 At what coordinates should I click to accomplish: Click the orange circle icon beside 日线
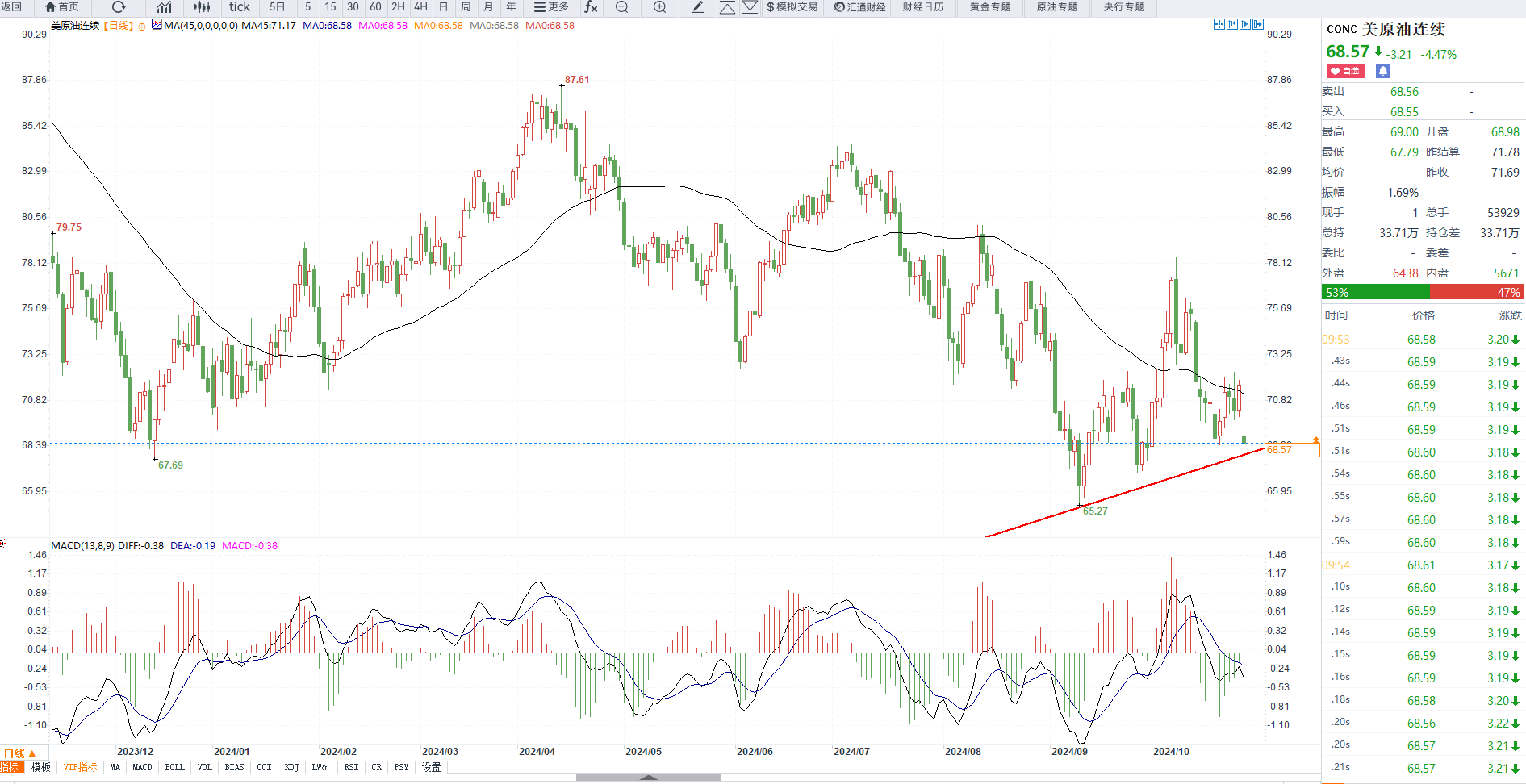(142, 26)
